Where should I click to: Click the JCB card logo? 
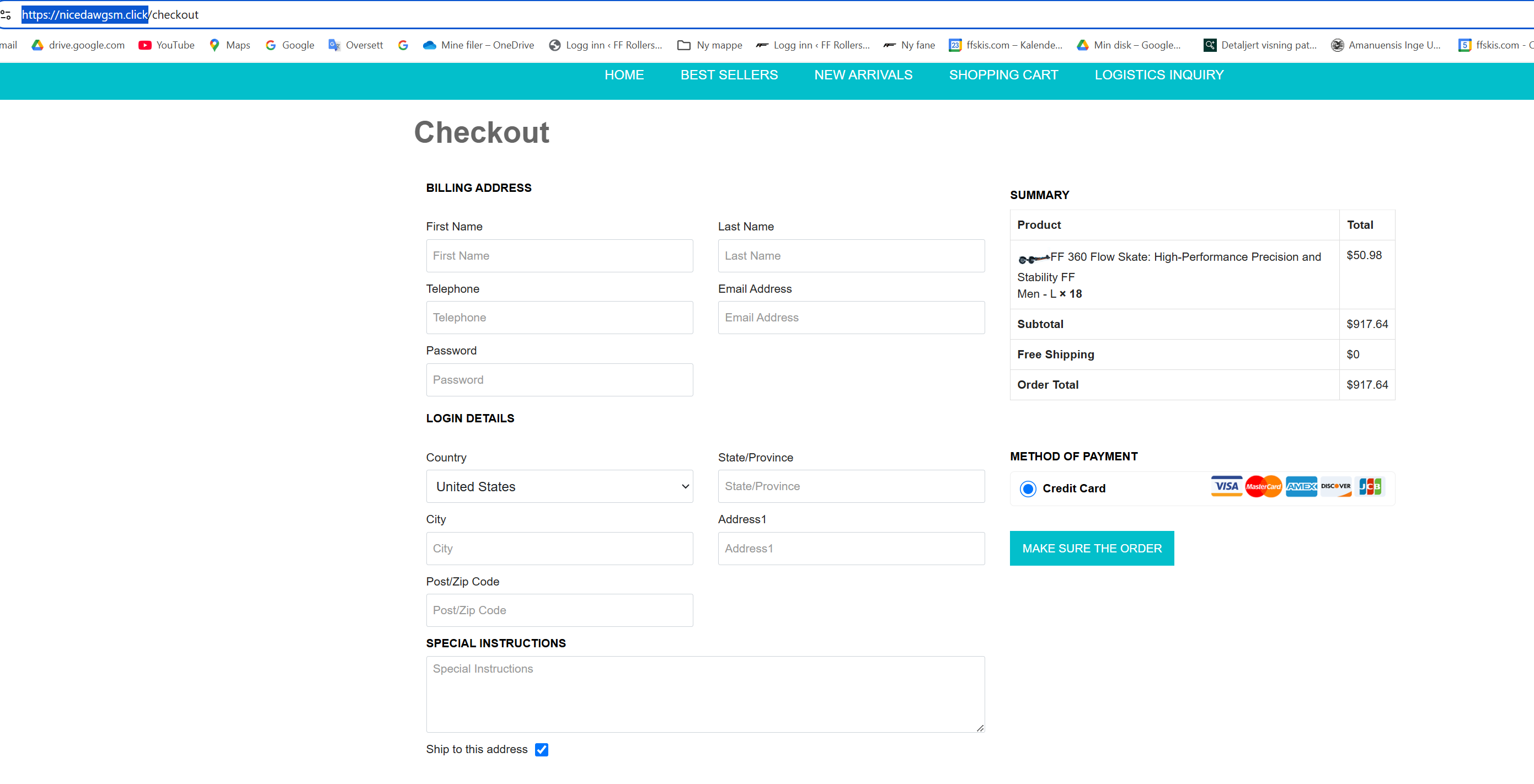click(x=1370, y=486)
